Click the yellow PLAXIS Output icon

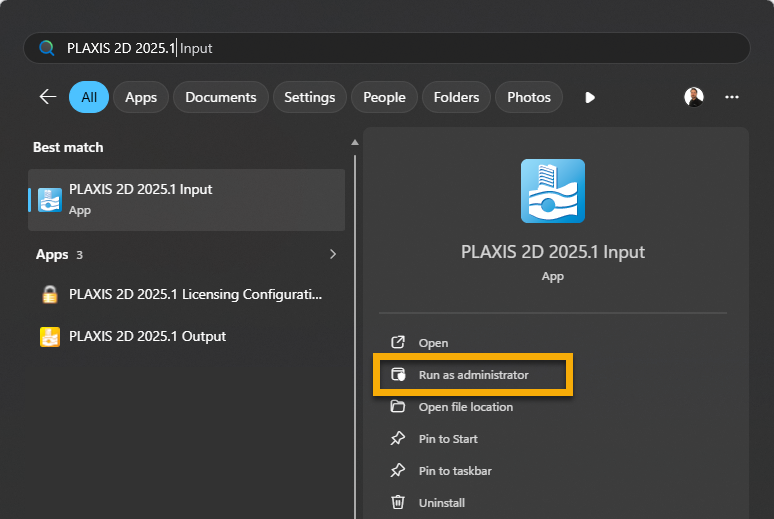pos(49,337)
